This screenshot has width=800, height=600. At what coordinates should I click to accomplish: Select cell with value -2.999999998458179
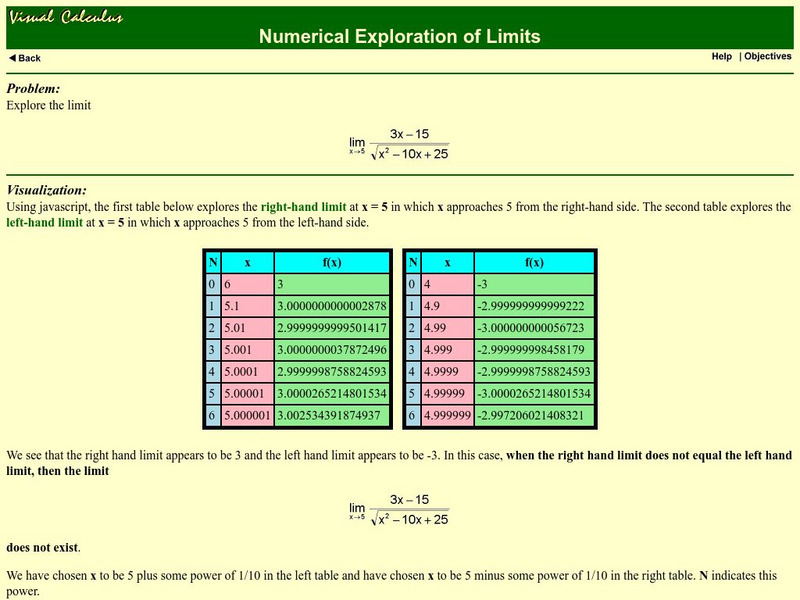(x=535, y=350)
